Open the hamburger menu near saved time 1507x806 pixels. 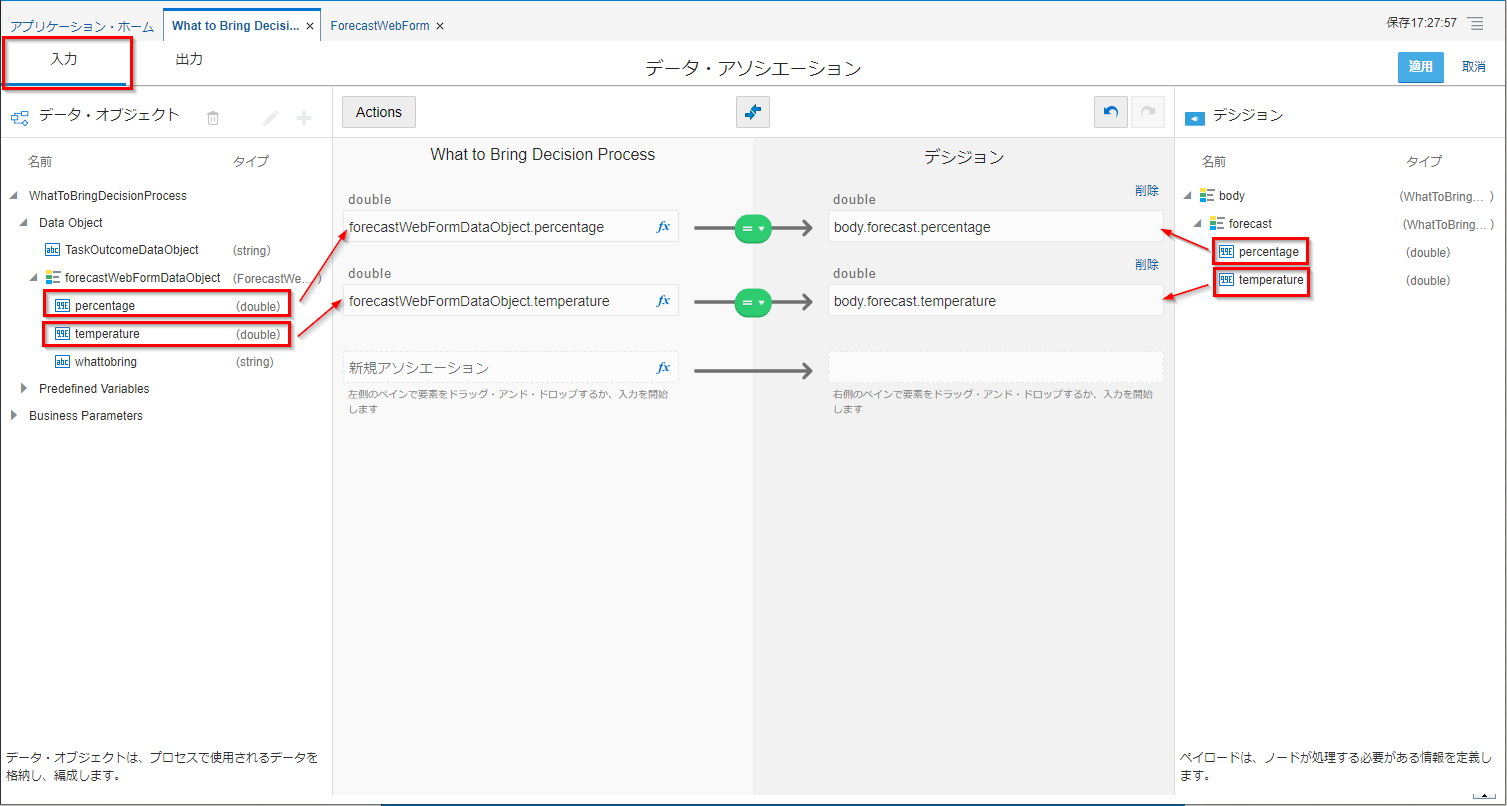pyautogui.click(x=1476, y=23)
